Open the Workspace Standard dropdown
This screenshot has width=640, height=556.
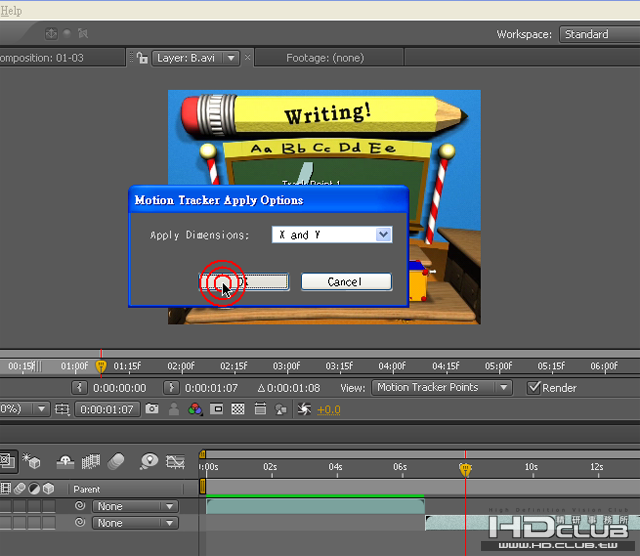click(x=599, y=34)
